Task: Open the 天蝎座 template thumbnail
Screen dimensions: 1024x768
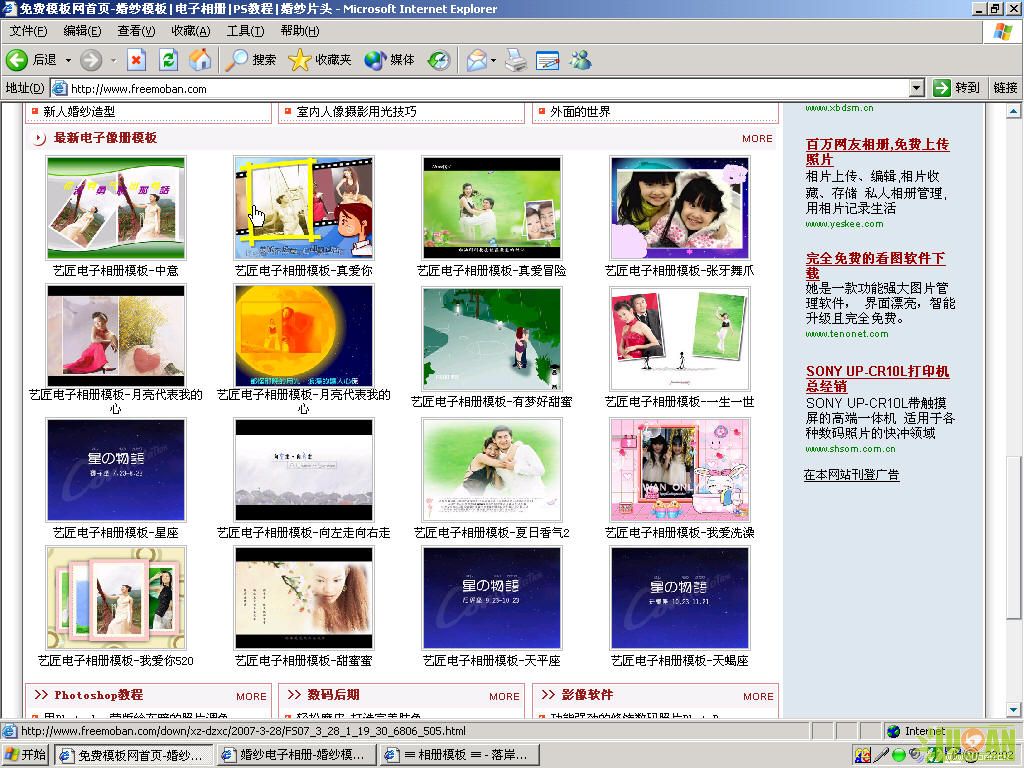Action: (x=680, y=598)
